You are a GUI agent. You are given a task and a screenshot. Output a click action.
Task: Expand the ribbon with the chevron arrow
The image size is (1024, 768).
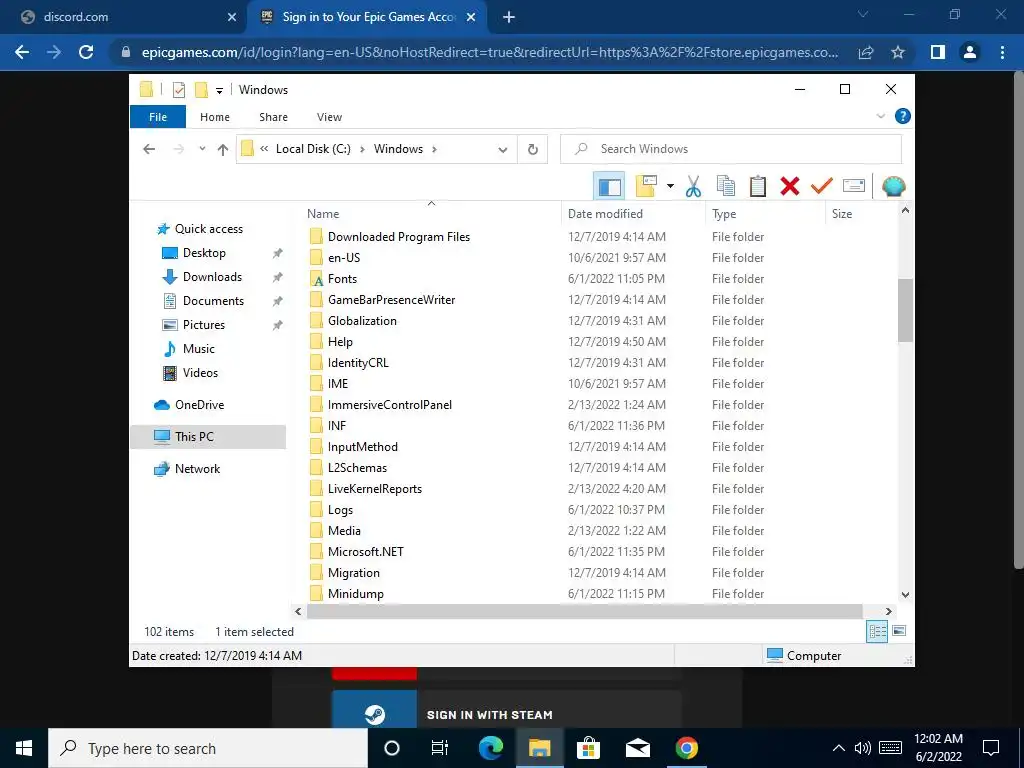(x=880, y=116)
